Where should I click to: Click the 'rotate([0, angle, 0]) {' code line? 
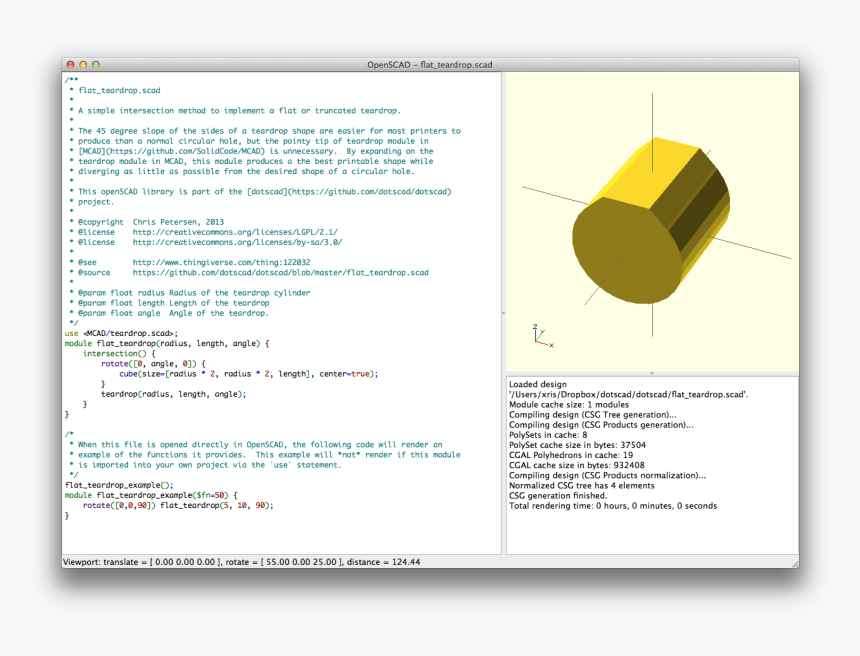[154, 364]
